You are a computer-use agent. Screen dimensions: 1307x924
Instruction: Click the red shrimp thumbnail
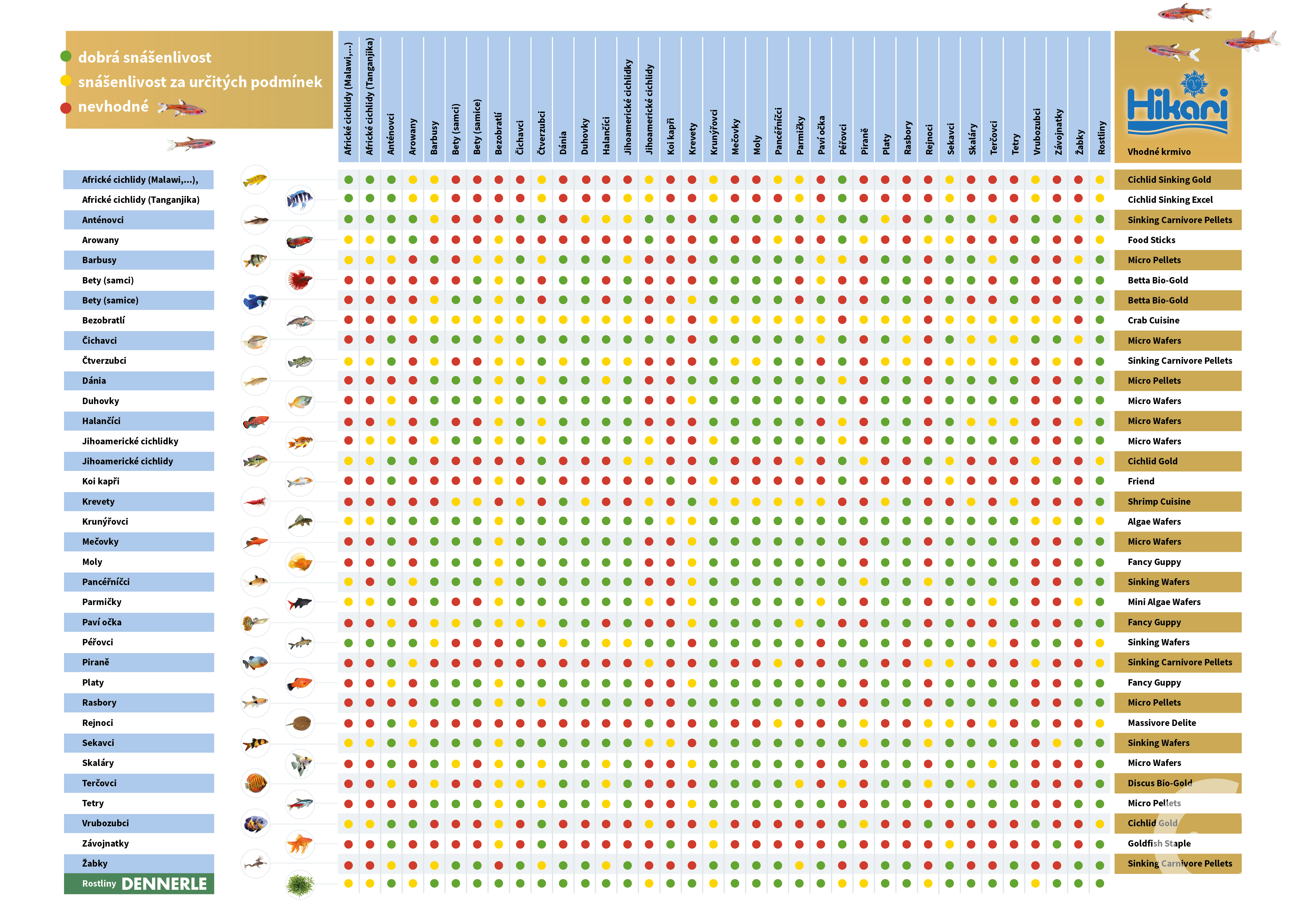point(256,501)
